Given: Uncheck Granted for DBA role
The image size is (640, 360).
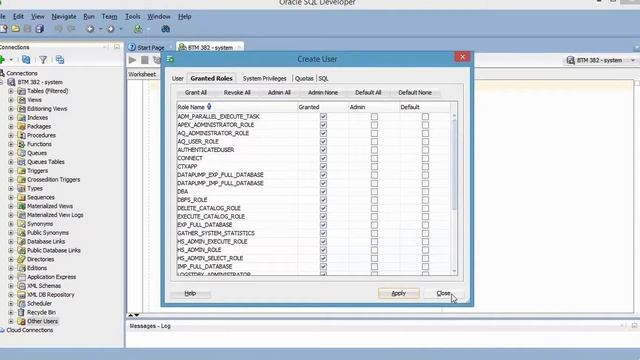Looking at the screenshot, I should pyautogui.click(x=323, y=191).
